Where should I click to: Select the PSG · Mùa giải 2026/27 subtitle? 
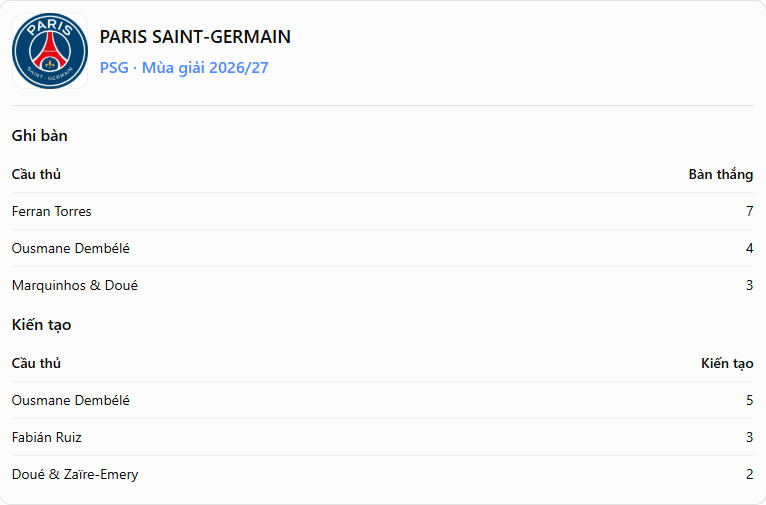pos(184,67)
